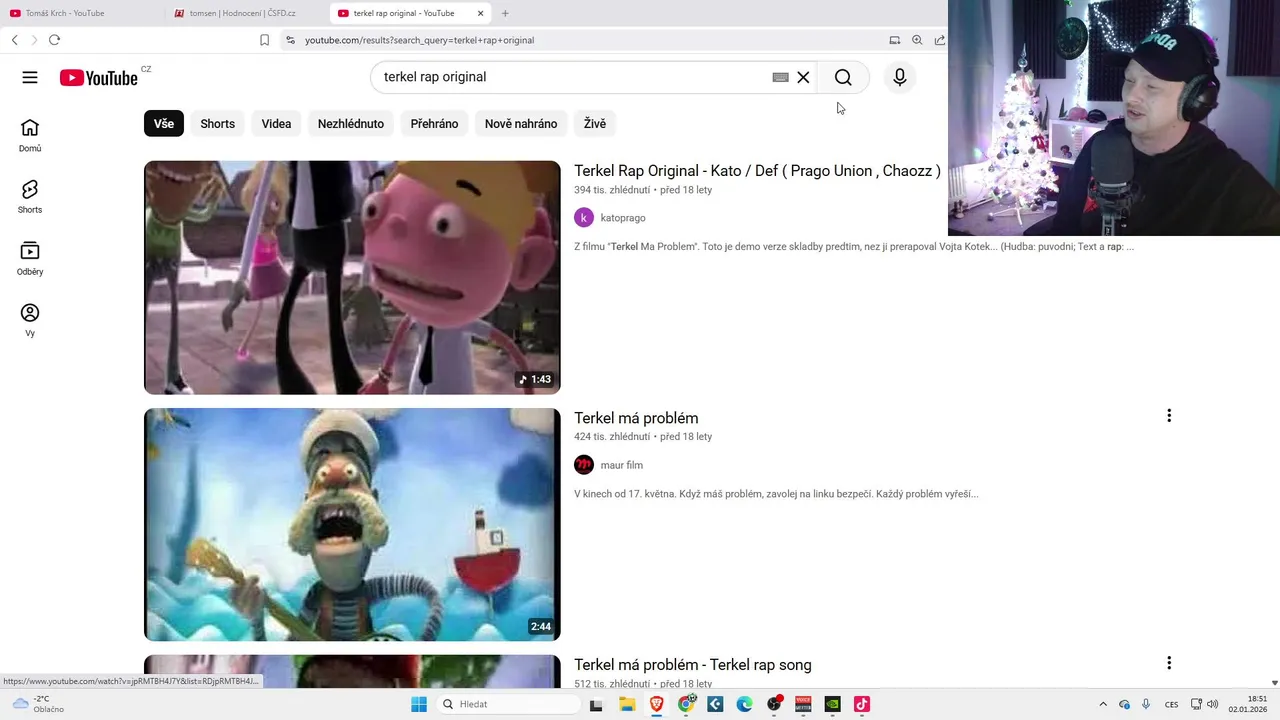Open File Explorer from taskbar
The width and height of the screenshot is (1280, 720).
(627, 704)
